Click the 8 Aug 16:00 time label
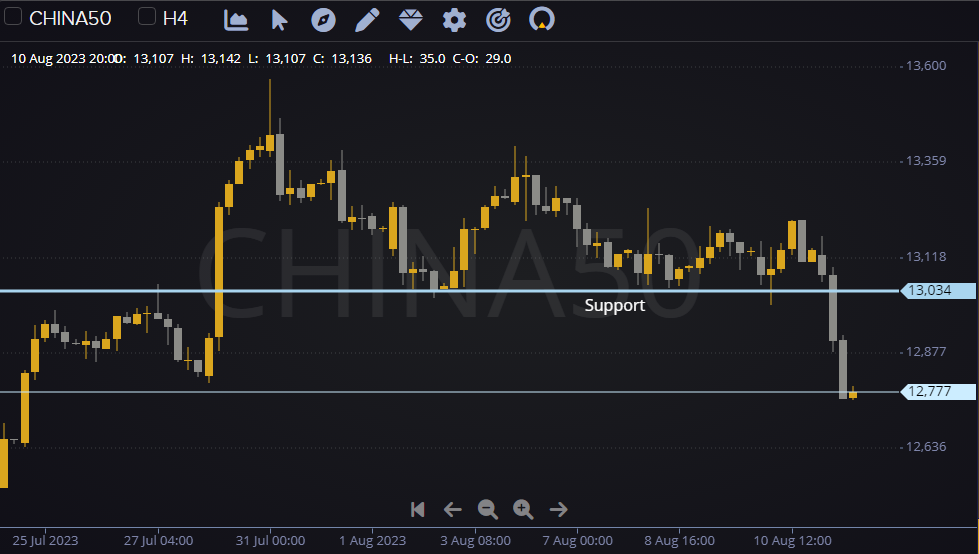The height and width of the screenshot is (554, 979). tap(679, 541)
